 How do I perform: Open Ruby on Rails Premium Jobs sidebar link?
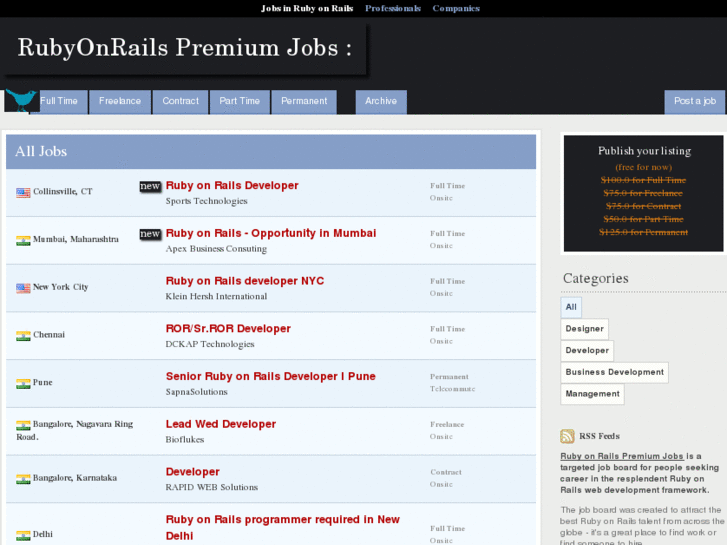click(622, 456)
